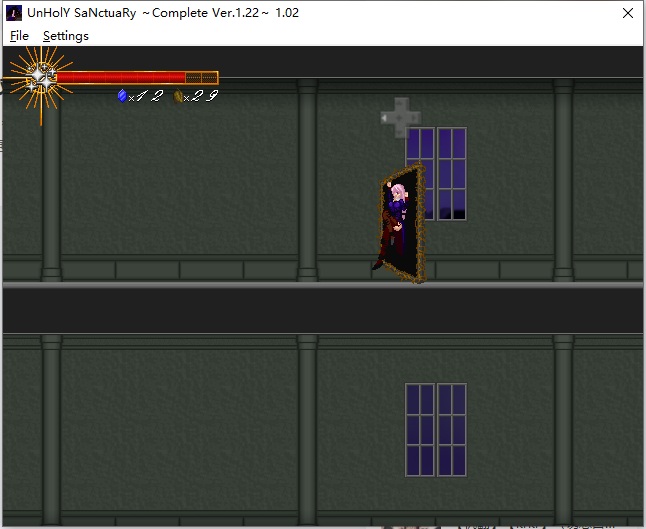This screenshot has height=529, width=646.
Task: Open the File menu
Action: pos(19,36)
